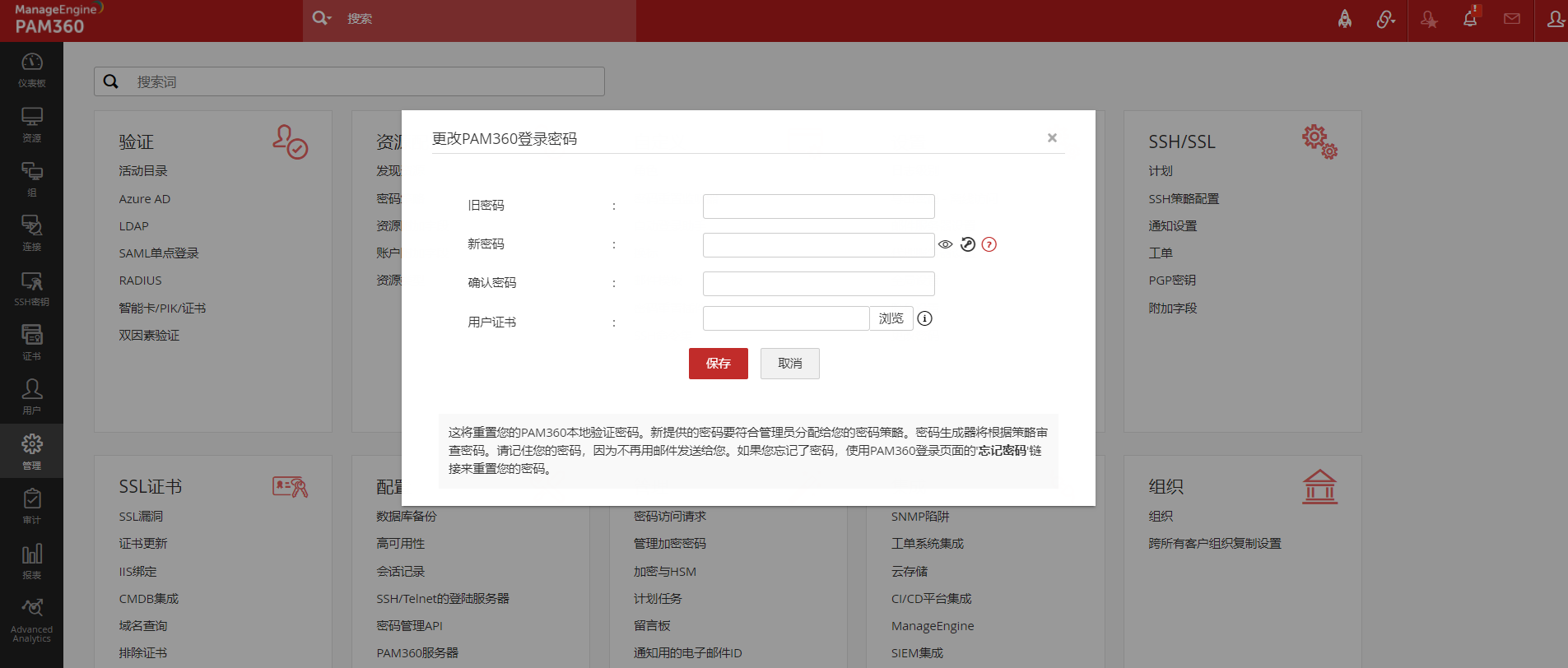Click the new password (新密码) field
The height and width of the screenshot is (668, 1568).
[x=819, y=244]
